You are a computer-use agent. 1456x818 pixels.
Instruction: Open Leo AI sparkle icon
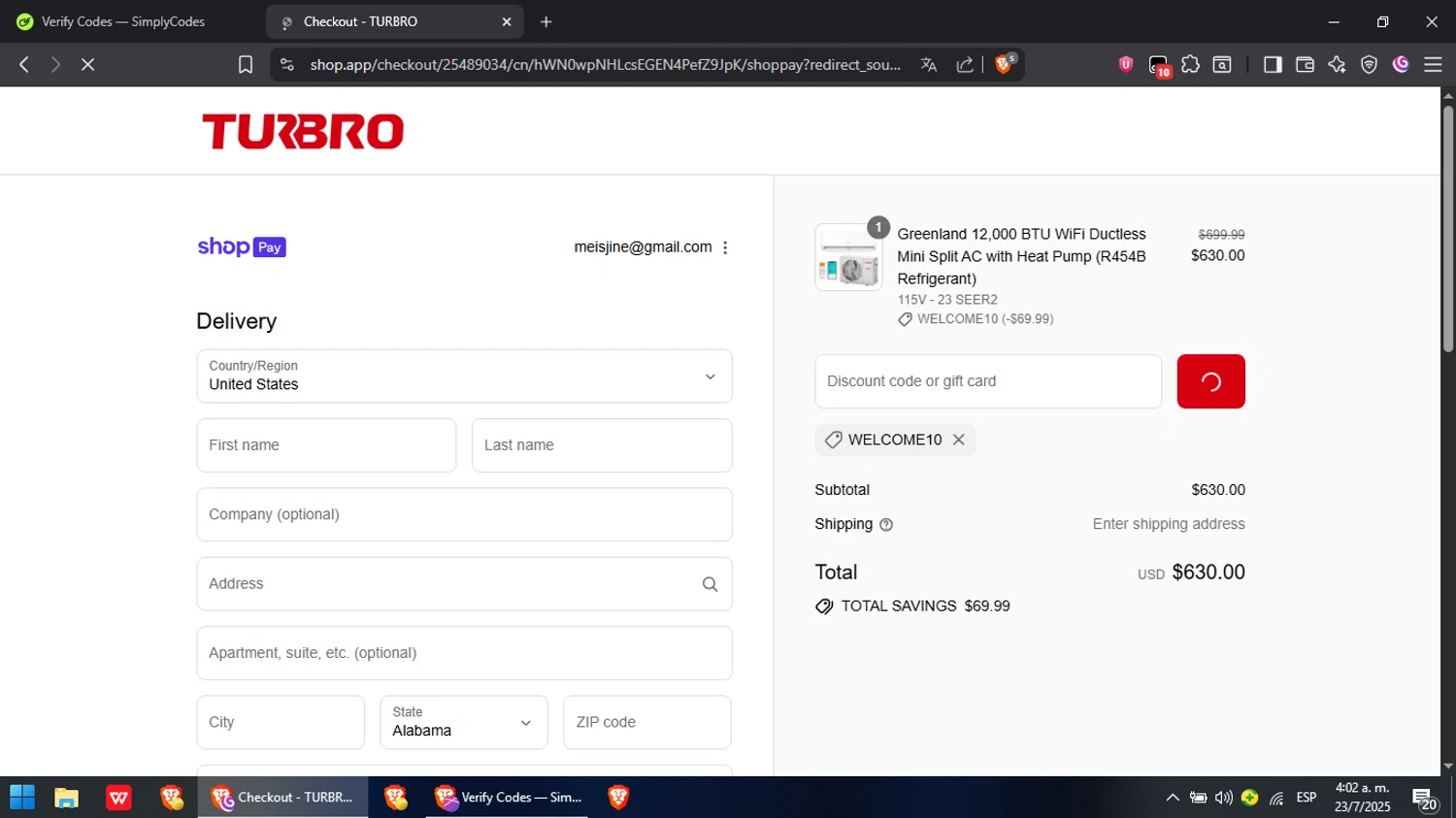[1338, 64]
